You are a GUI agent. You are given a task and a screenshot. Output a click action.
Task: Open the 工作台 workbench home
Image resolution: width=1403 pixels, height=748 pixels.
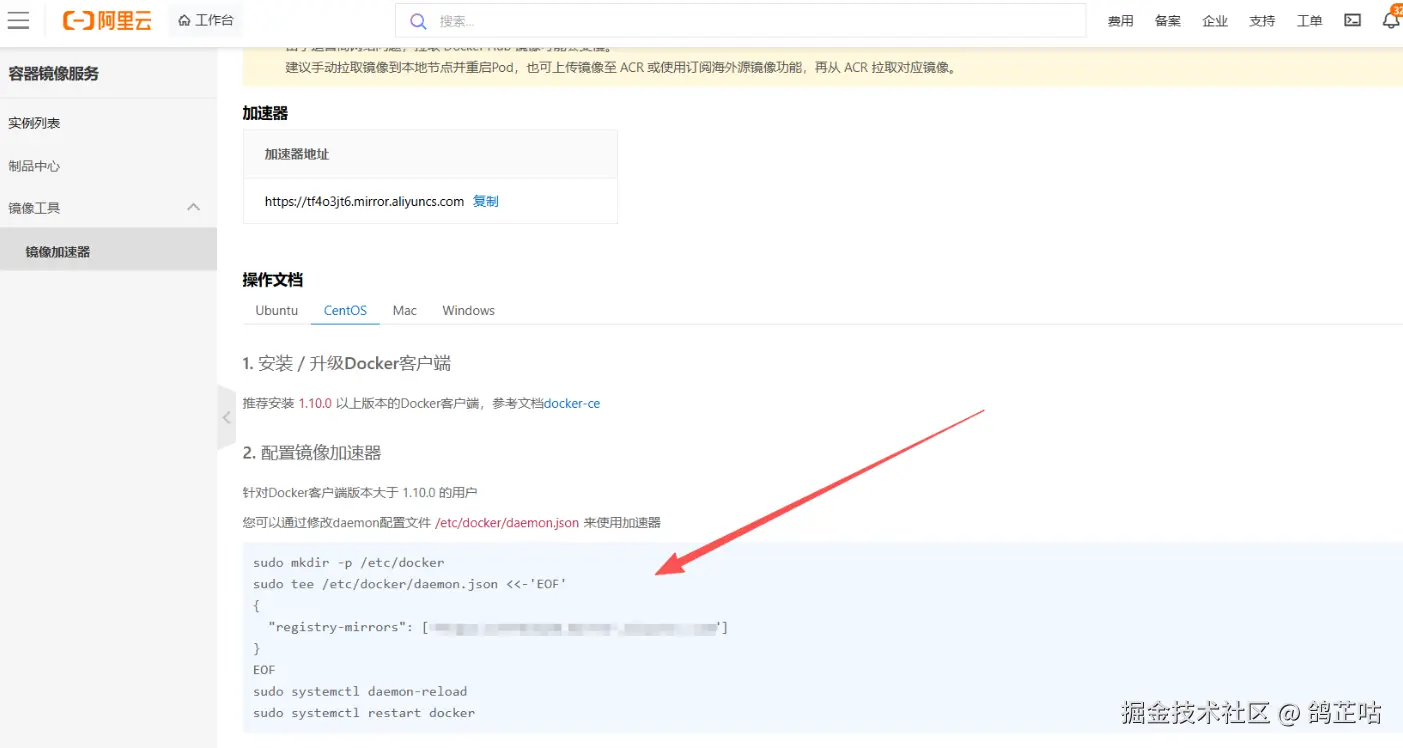[205, 20]
